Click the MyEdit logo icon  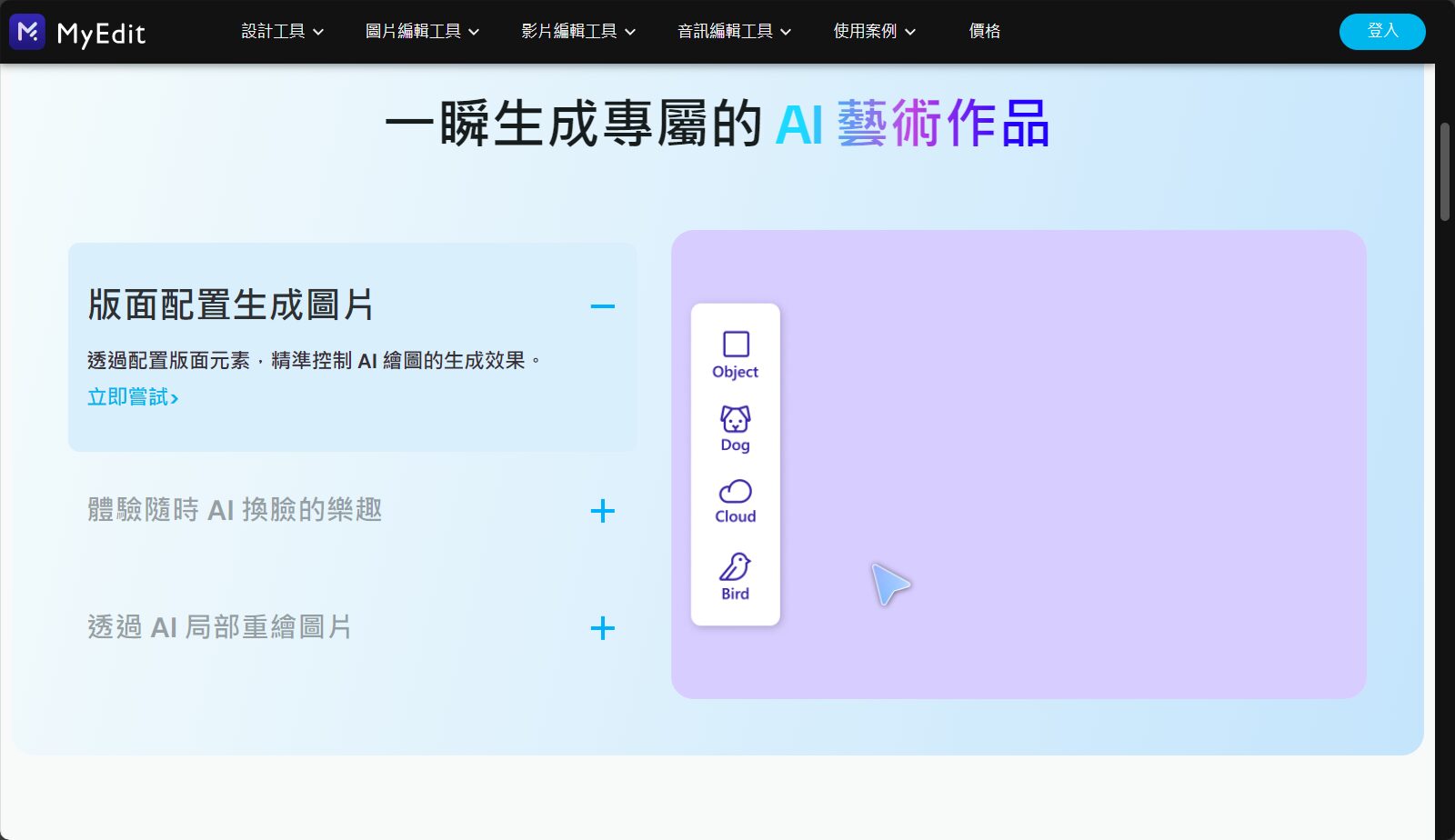point(27,32)
